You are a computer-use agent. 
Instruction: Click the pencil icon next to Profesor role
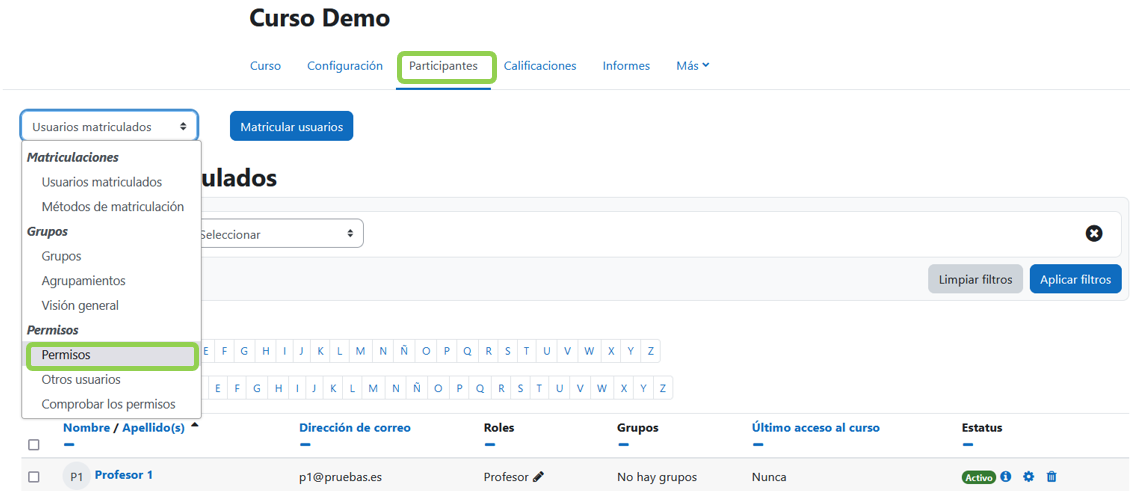539,477
